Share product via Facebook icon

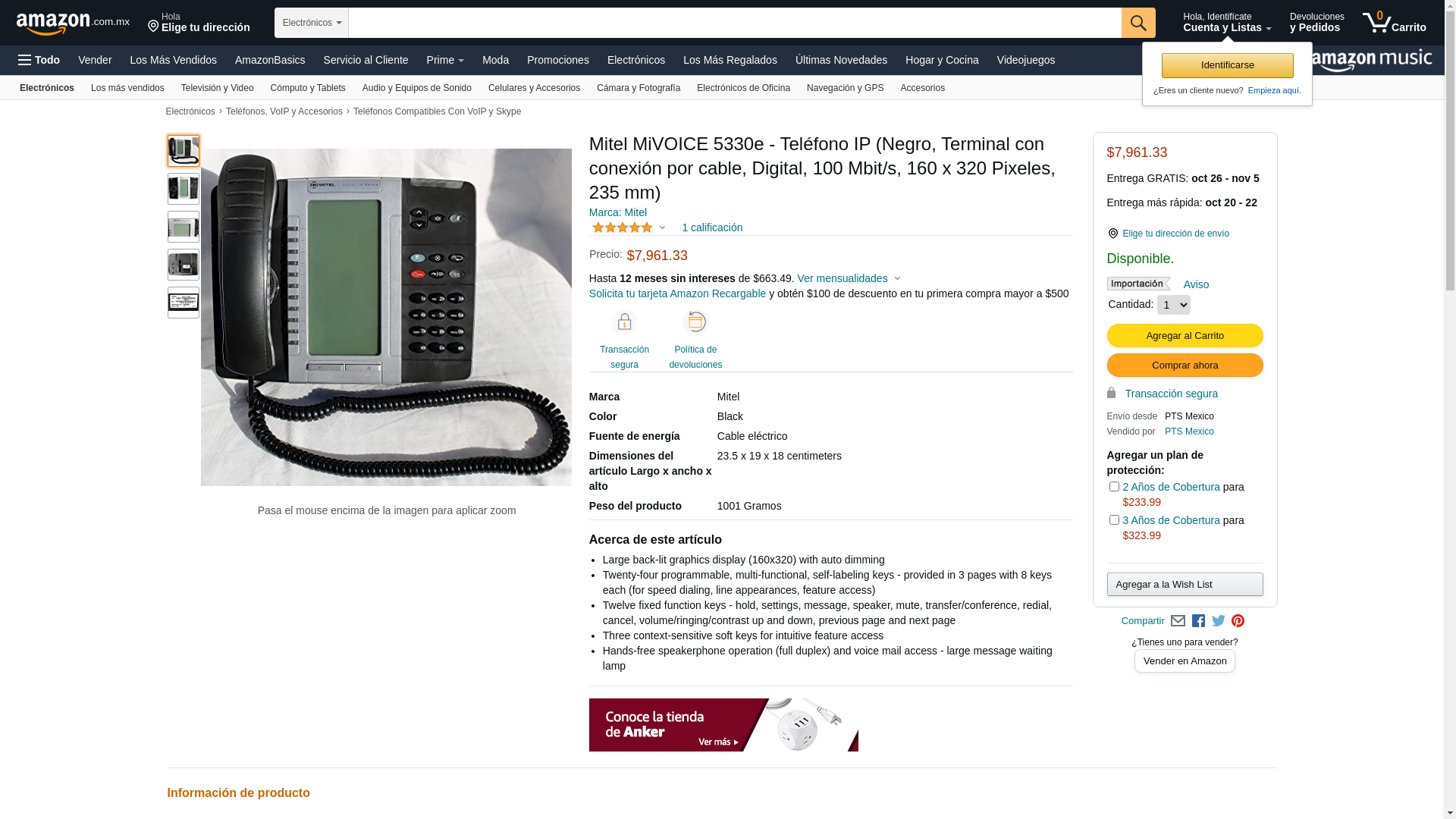(1198, 621)
